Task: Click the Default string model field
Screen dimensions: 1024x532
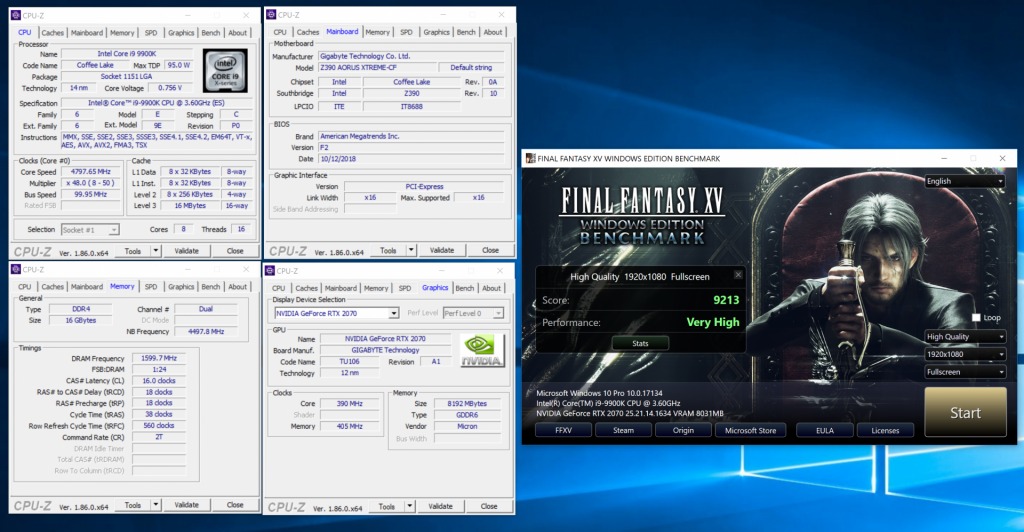Action: coord(472,67)
